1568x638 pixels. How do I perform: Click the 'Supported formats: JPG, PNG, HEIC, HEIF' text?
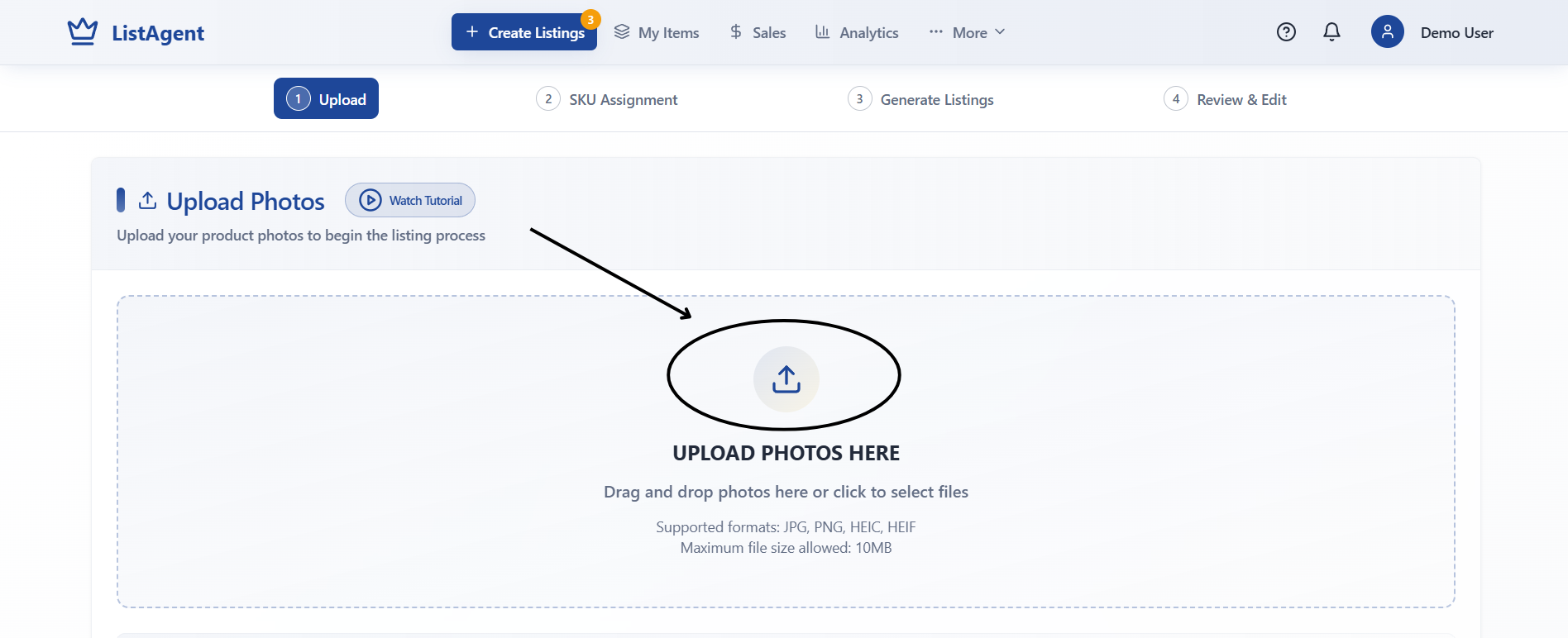click(x=786, y=527)
